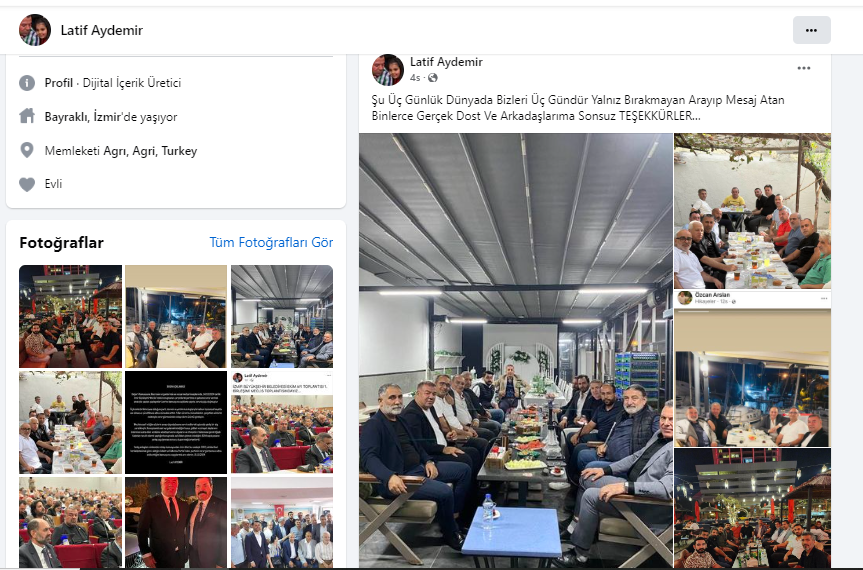Click the post author's avatar
The height and width of the screenshot is (570, 863).
(388, 70)
